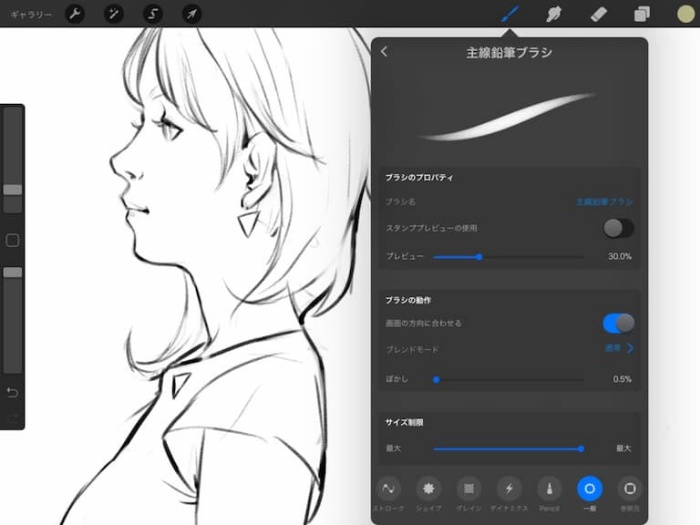Switch to the ダイナミクス tab
700x525 pixels.
pos(509,494)
